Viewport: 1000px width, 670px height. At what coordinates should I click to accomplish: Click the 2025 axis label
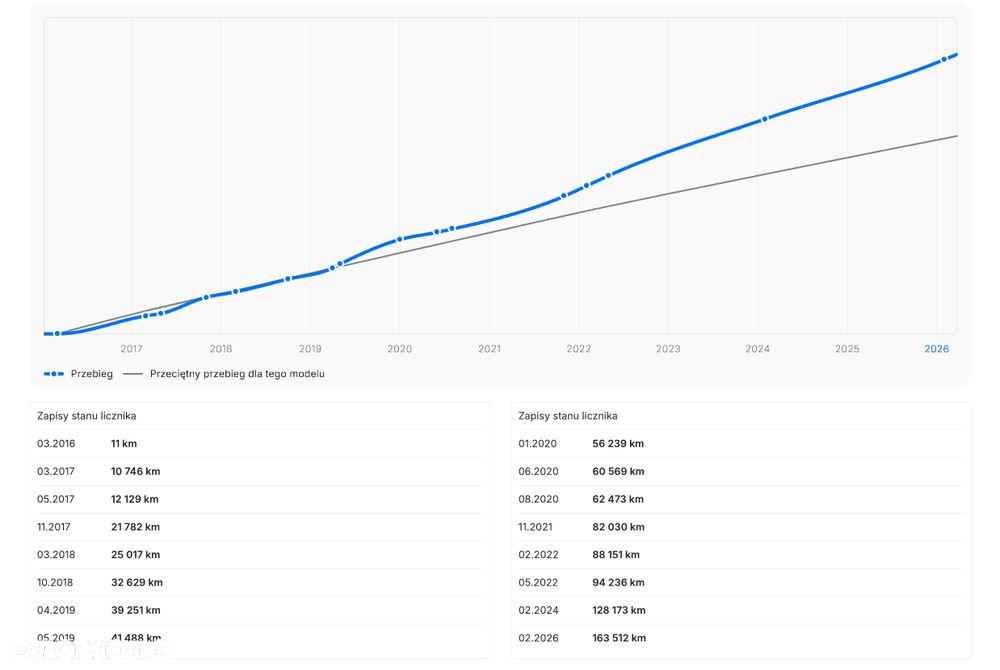pyautogui.click(x=847, y=349)
